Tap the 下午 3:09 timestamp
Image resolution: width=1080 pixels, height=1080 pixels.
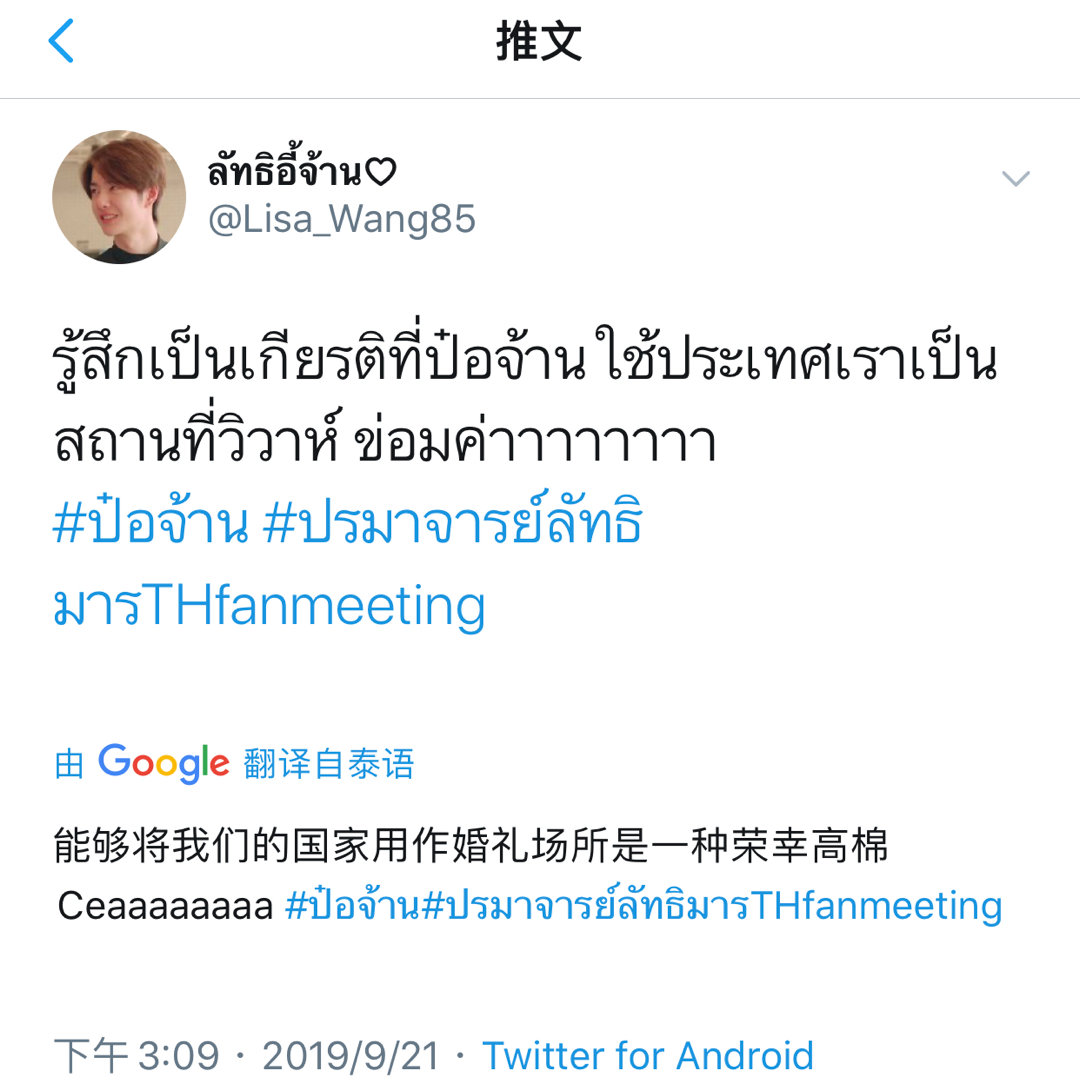(136, 1055)
